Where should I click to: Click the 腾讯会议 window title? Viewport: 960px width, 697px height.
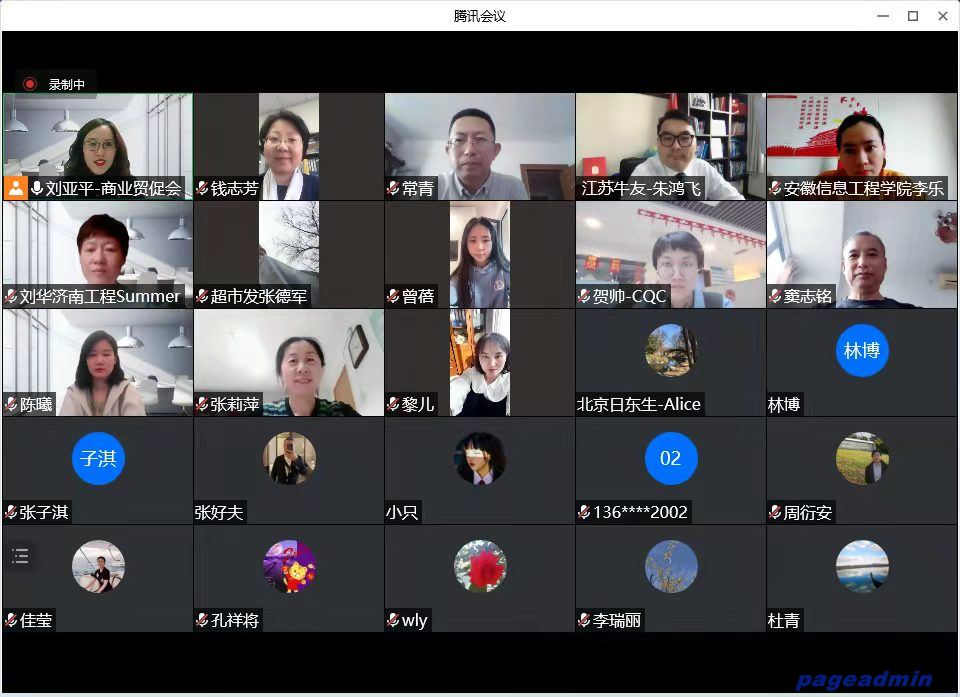tap(479, 17)
